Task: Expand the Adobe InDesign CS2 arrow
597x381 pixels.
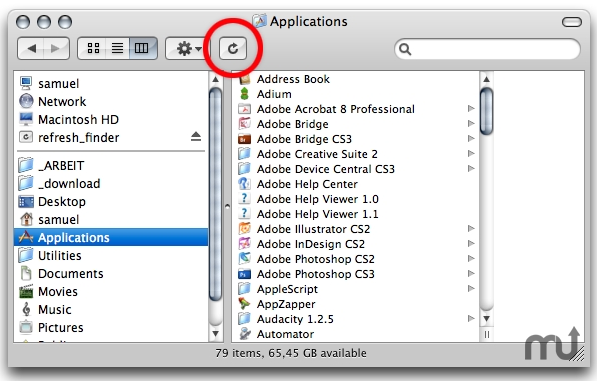Action: click(x=471, y=243)
